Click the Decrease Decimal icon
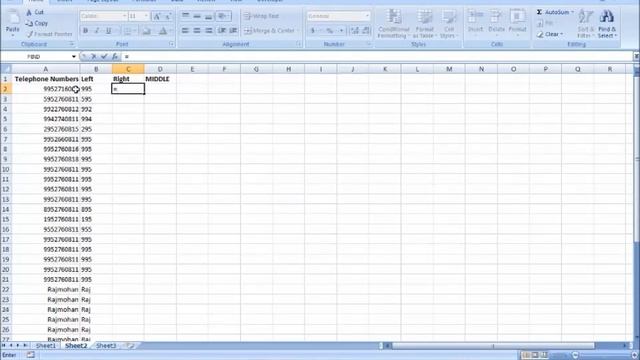The height and width of the screenshot is (360, 640). pyautogui.click(x=366, y=31)
